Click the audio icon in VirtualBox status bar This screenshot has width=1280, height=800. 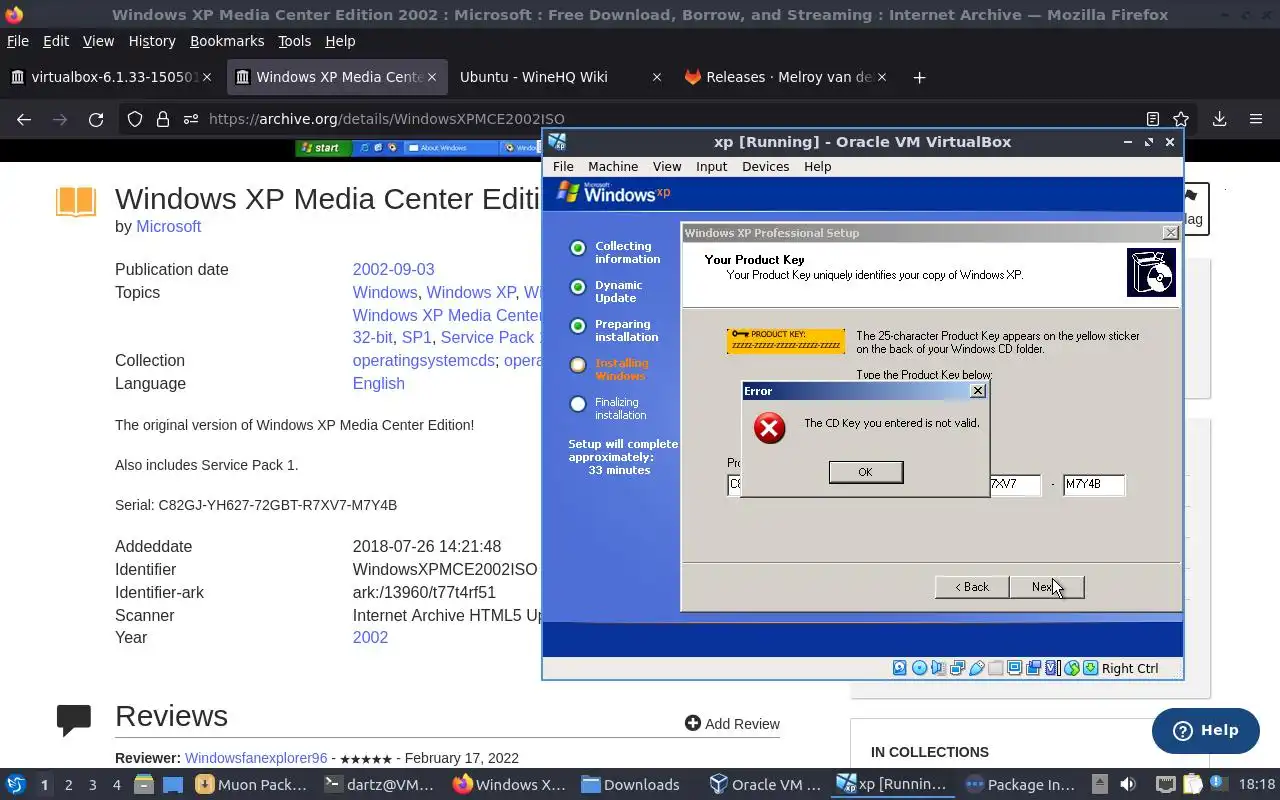click(938, 668)
